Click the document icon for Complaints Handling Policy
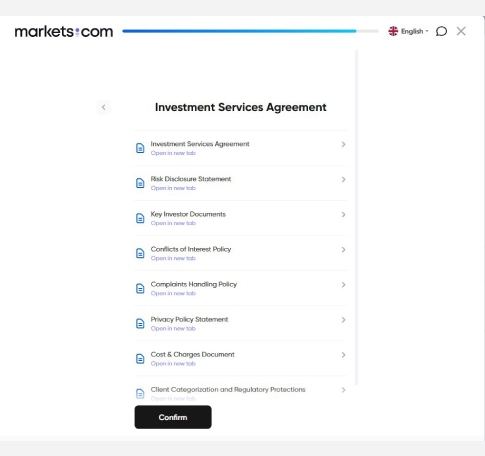Screen dimensions: 485x456 pos(140,288)
